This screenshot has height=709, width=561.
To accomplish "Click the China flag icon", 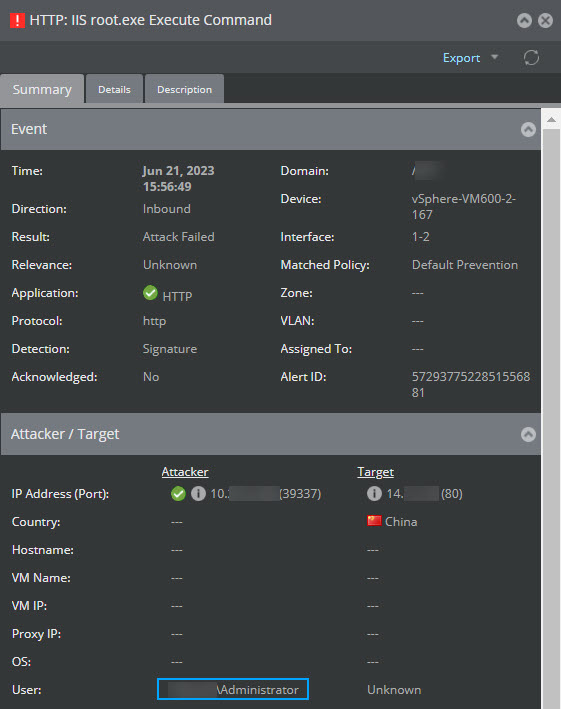I will click(374, 521).
